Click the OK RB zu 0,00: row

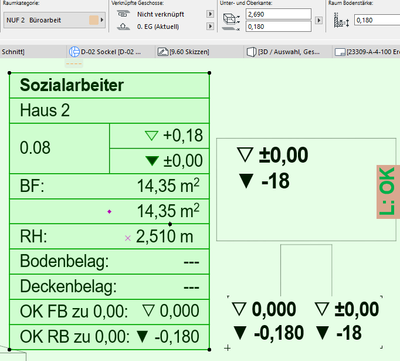click(x=109, y=337)
